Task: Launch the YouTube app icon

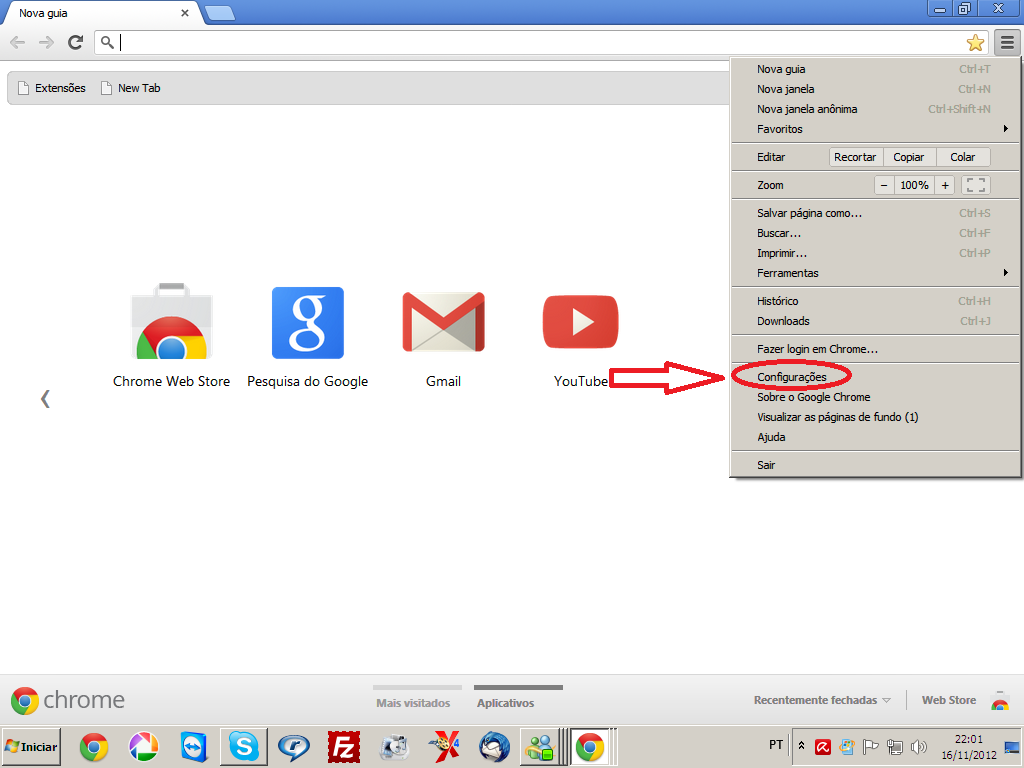Action: tap(580, 322)
